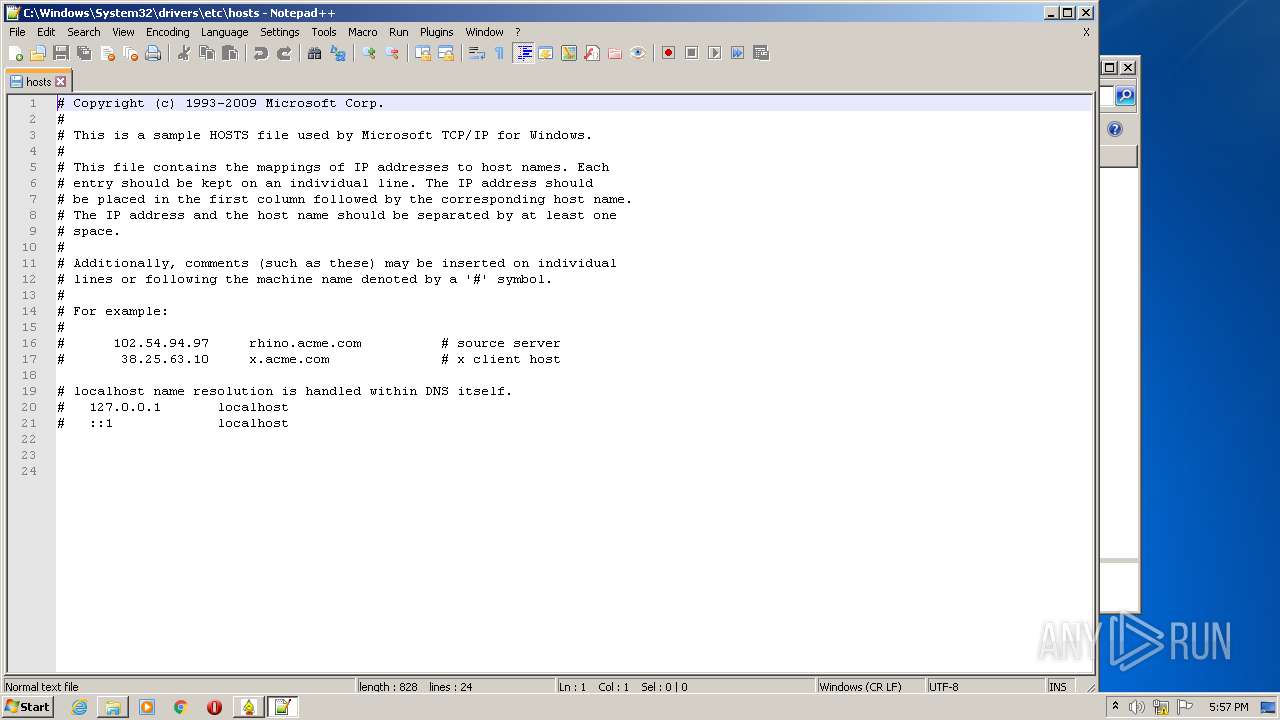Open the ? help menu
Viewport: 1280px width, 720px height.
[x=518, y=32]
